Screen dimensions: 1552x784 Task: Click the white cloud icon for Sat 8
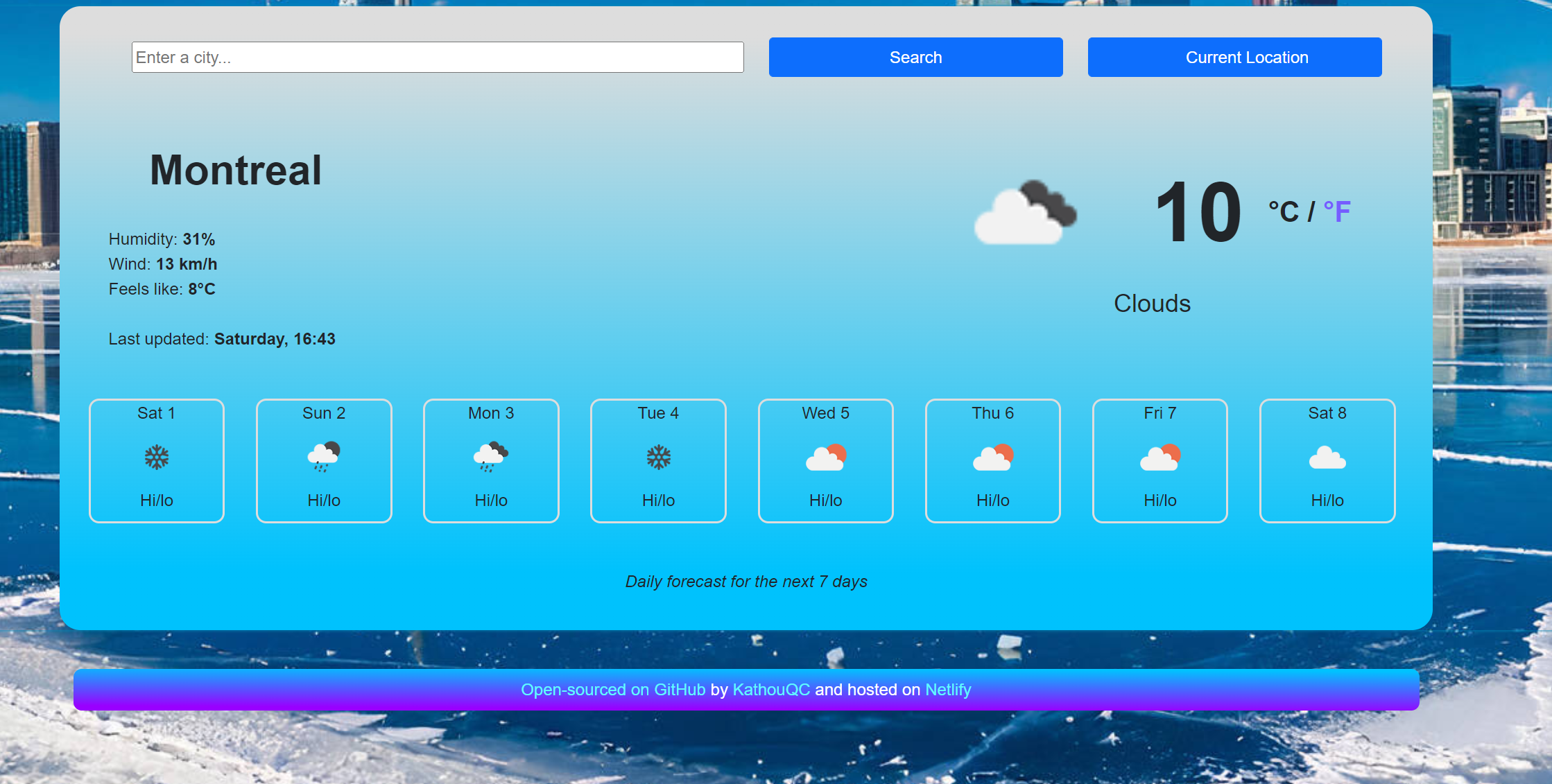[1327, 458]
